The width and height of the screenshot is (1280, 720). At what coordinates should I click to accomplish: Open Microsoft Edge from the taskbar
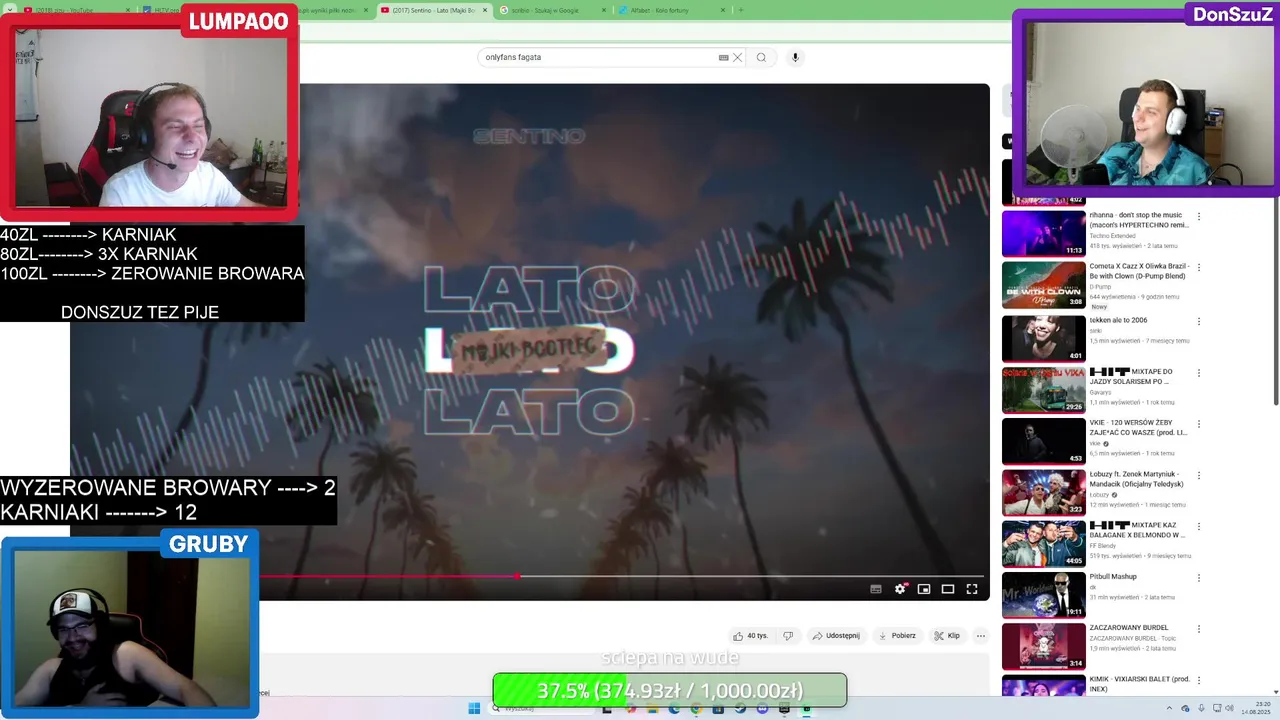click(674, 708)
